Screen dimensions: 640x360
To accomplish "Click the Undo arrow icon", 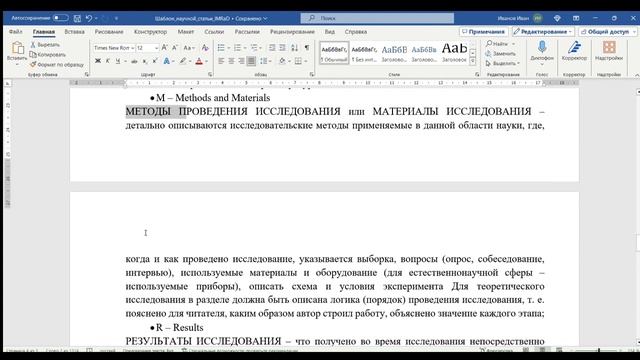I will pos(89,18).
